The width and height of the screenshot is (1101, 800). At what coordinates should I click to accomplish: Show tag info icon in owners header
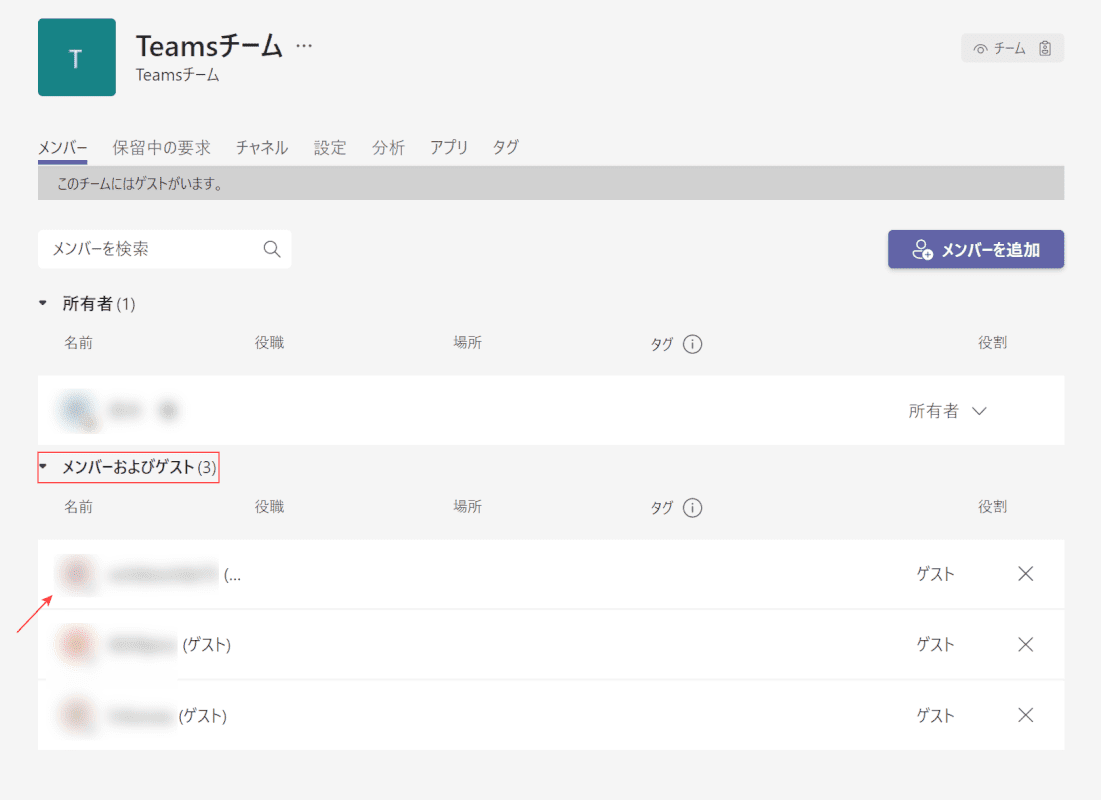pos(692,343)
